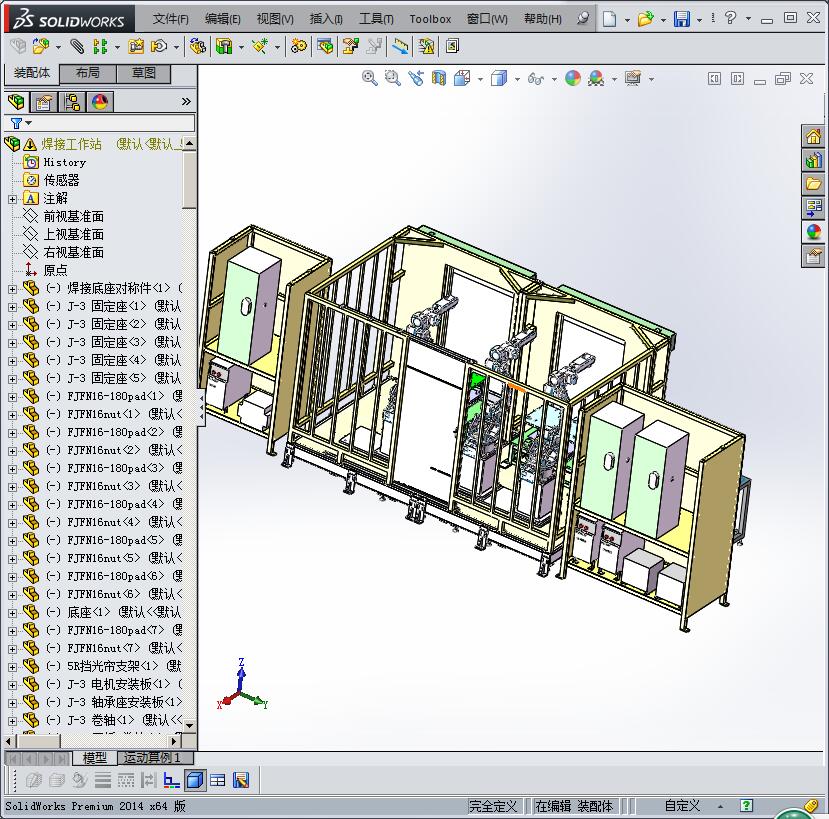829x819 pixels.
Task: Click the Display Style cube icon
Action: pos(499,79)
